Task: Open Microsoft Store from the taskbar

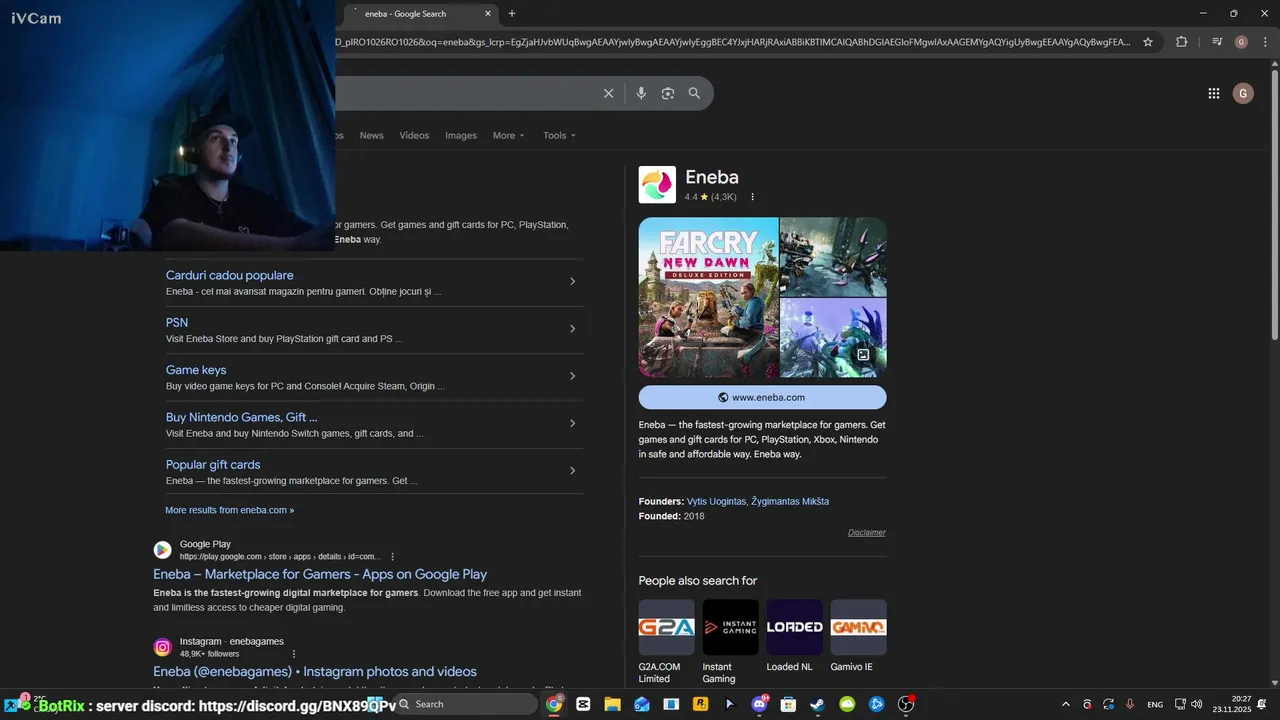Action: click(x=788, y=704)
